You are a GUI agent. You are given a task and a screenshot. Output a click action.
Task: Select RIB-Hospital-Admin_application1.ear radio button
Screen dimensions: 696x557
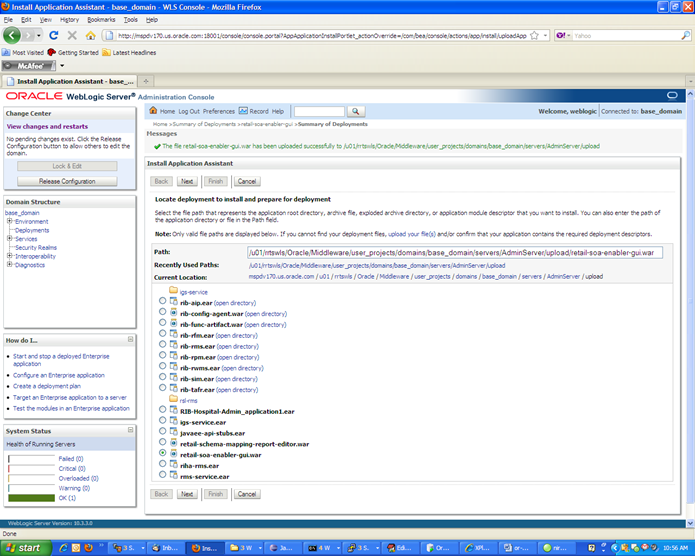(x=162, y=410)
